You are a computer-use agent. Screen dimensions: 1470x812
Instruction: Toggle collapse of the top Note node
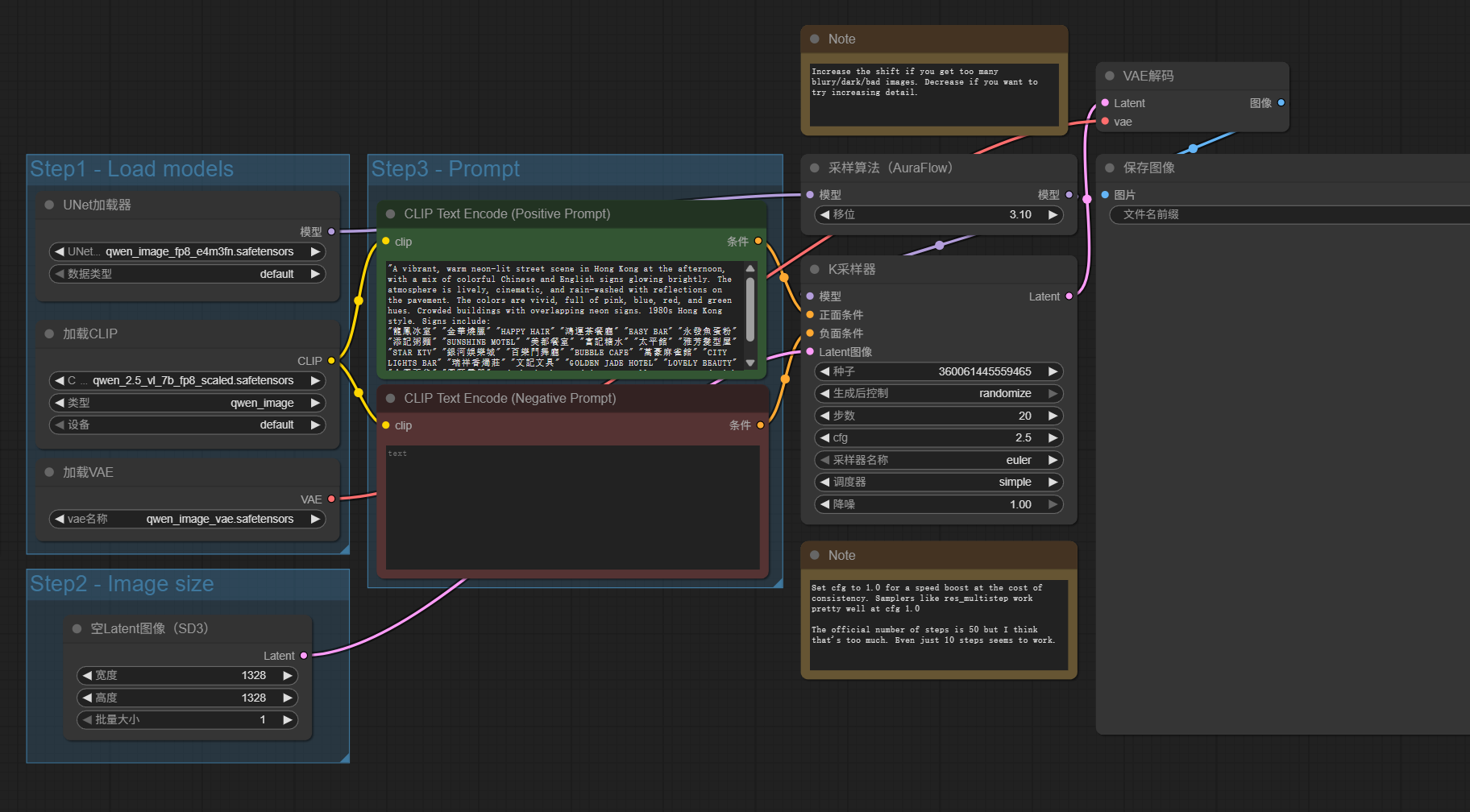814,39
